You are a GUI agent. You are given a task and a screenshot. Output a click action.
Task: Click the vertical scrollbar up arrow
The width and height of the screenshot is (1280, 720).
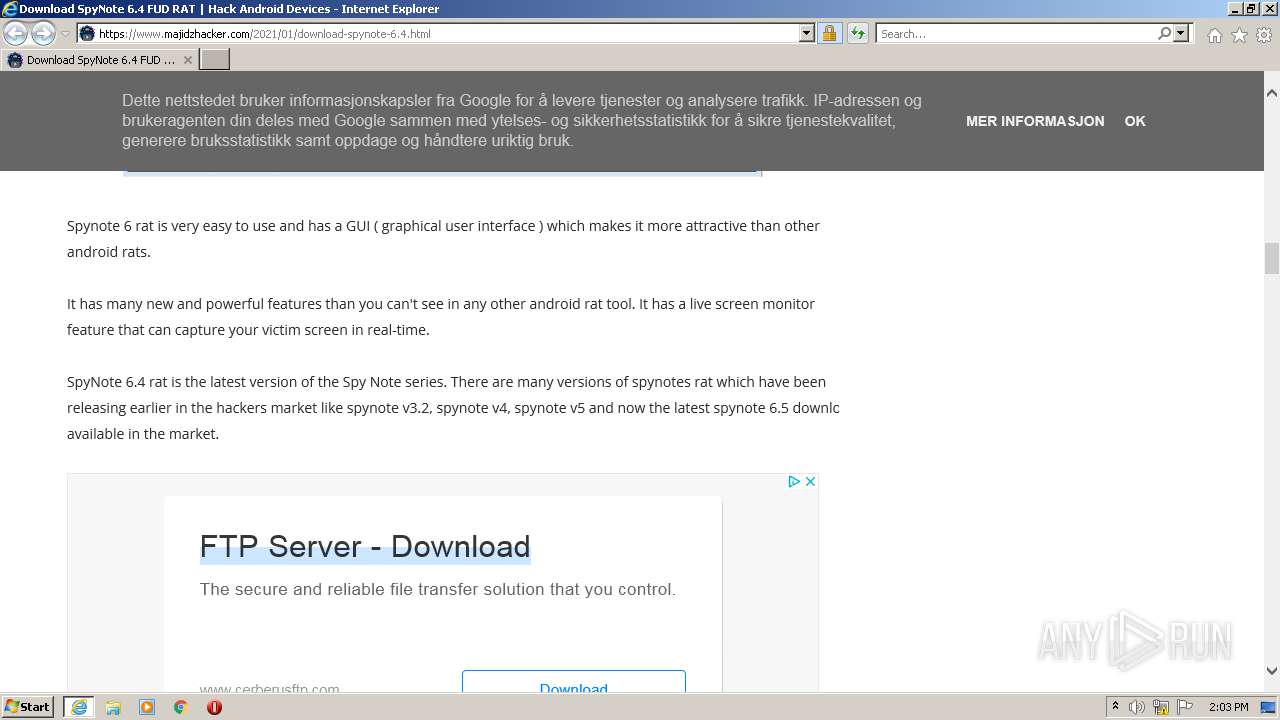(1271, 93)
